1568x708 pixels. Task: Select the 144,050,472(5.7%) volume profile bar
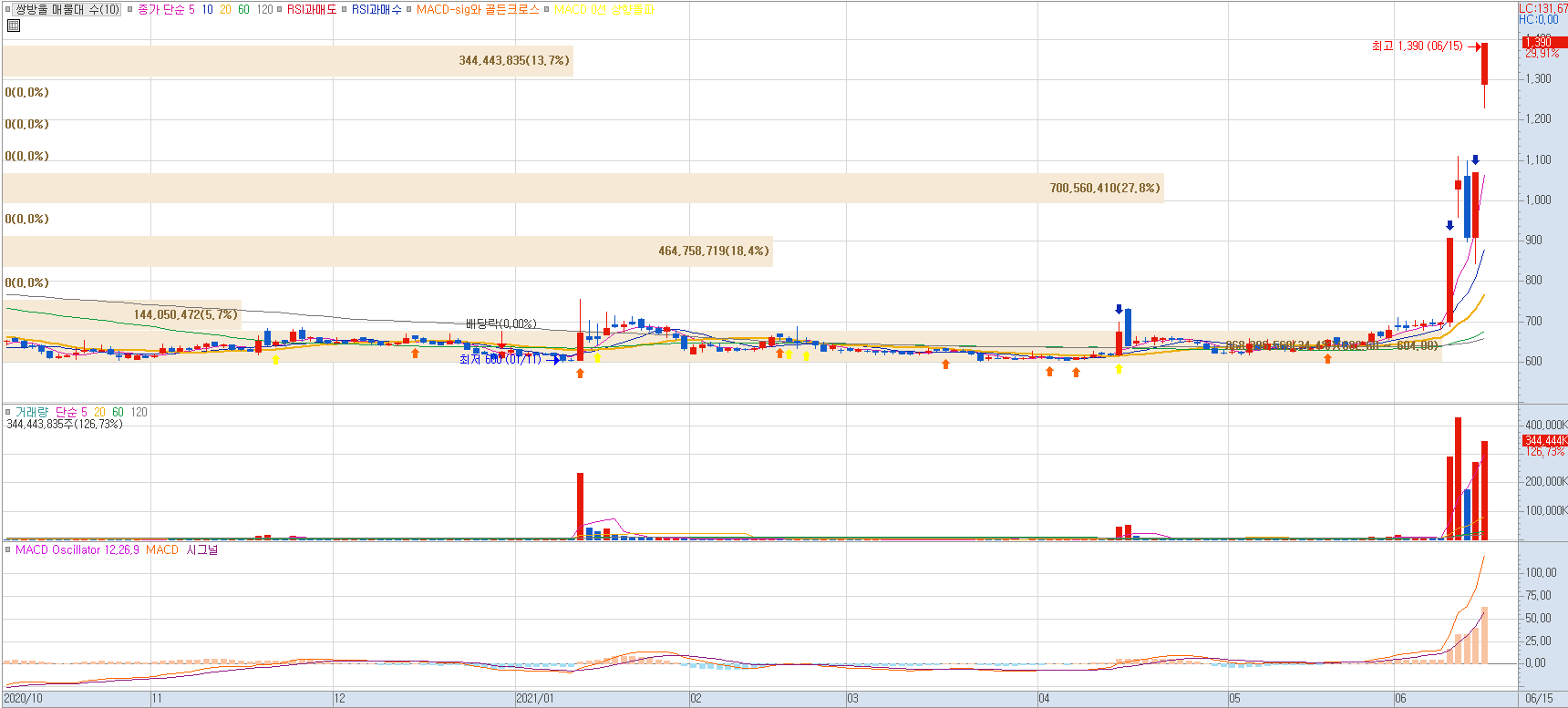[121, 314]
